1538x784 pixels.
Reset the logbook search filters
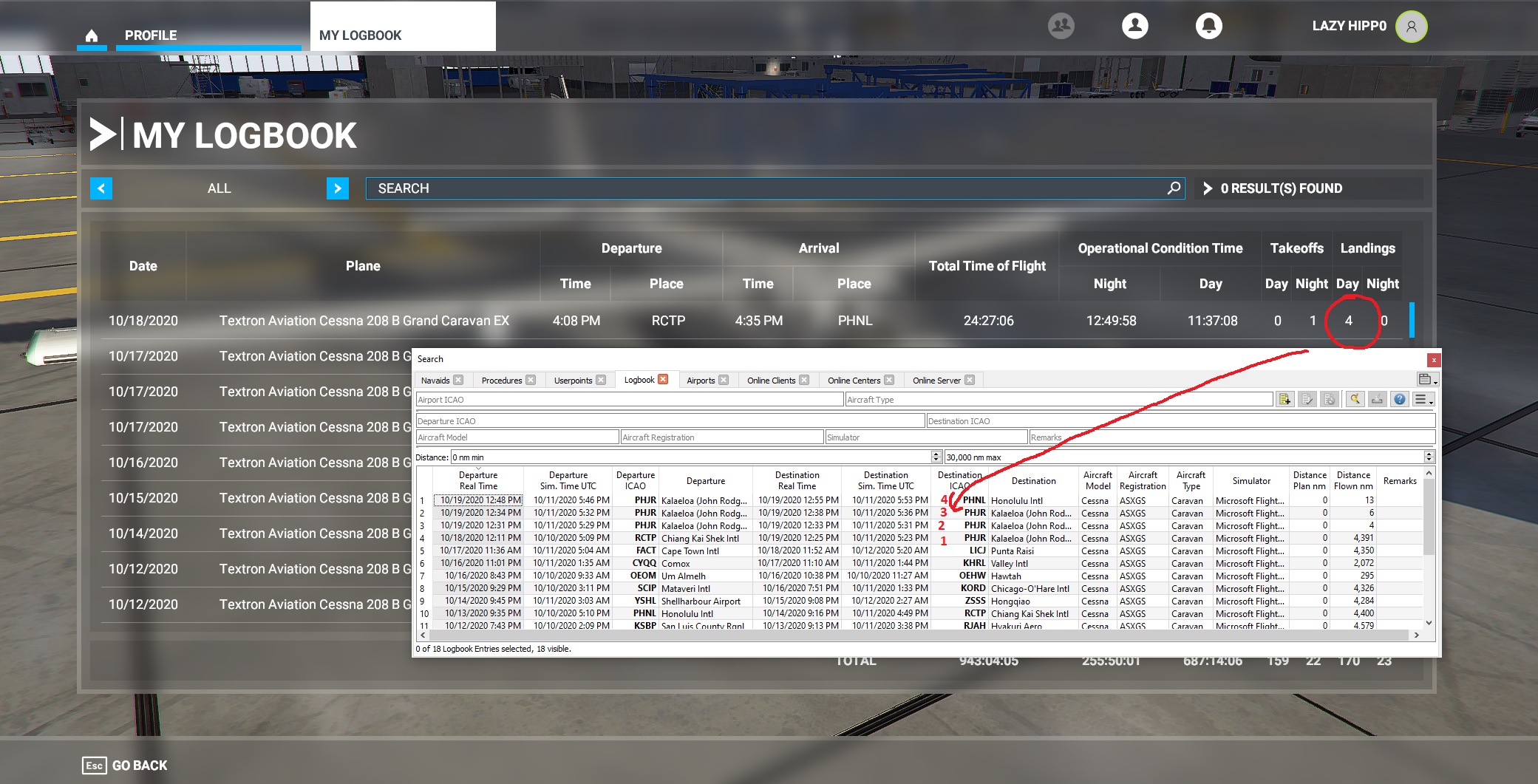(x=1354, y=399)
